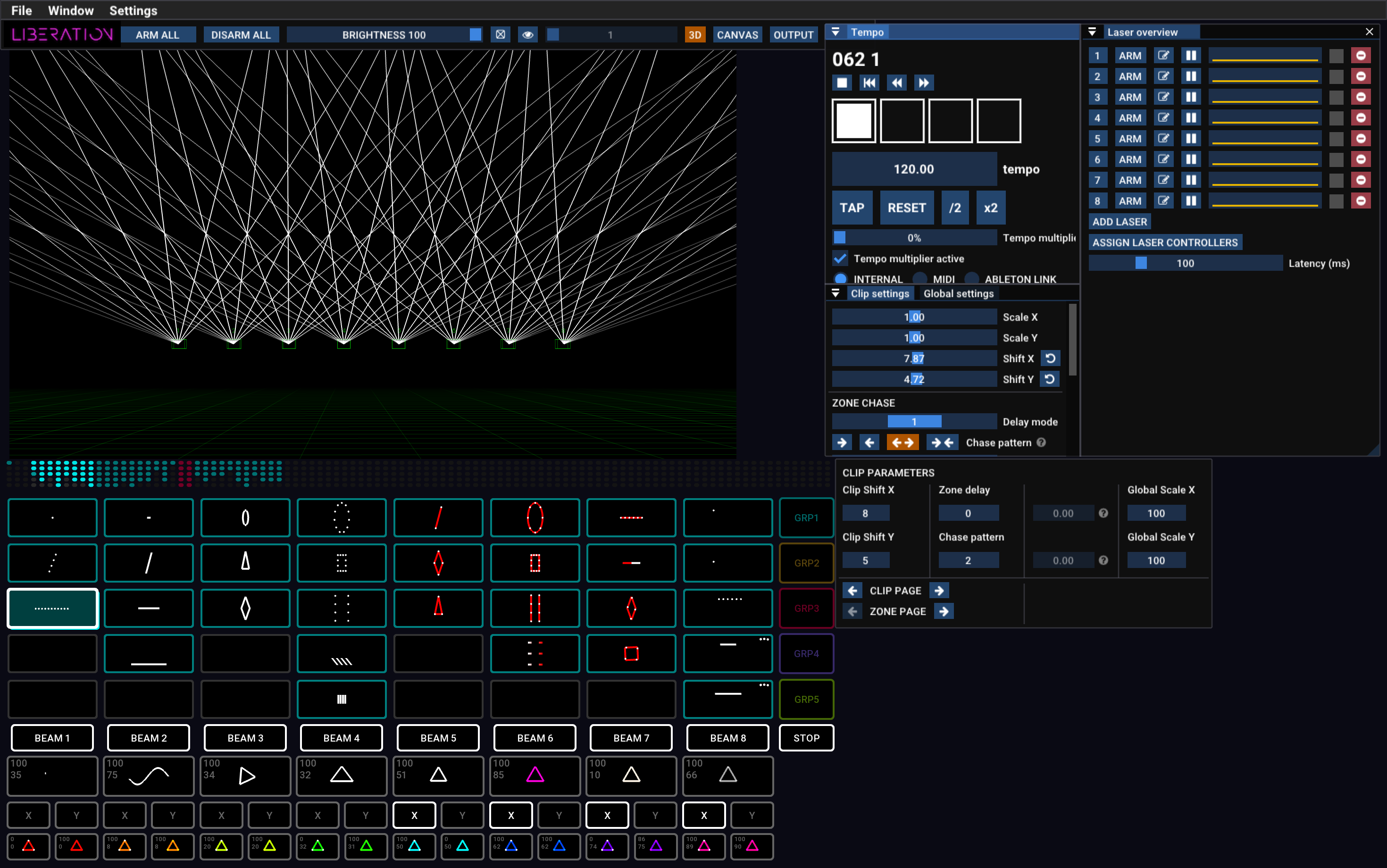Open edit icon for laser 3
This screenshot has height=868, width=1387.
[1163, 97]
